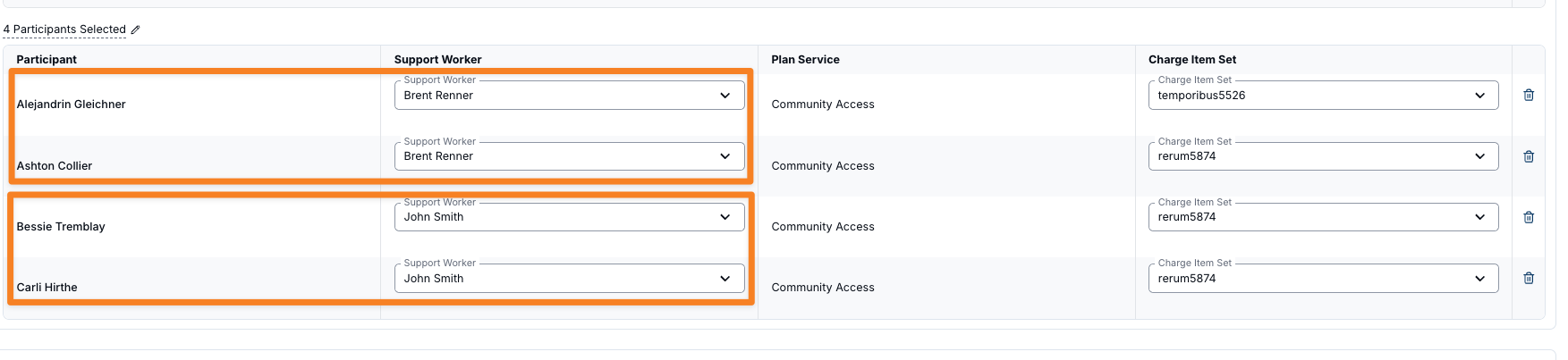
Task: Delete the Alejandrin Gleichner row via trash icon
Action: (x=1529, y=95)
